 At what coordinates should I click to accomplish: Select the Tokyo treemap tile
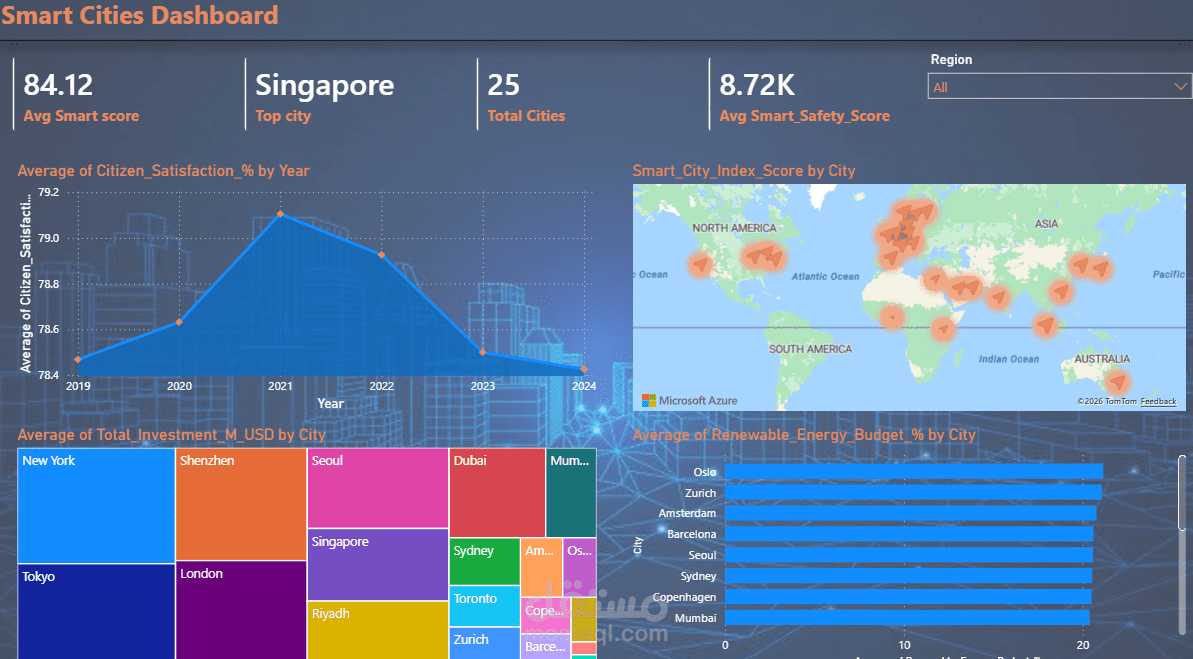[96, 611]
